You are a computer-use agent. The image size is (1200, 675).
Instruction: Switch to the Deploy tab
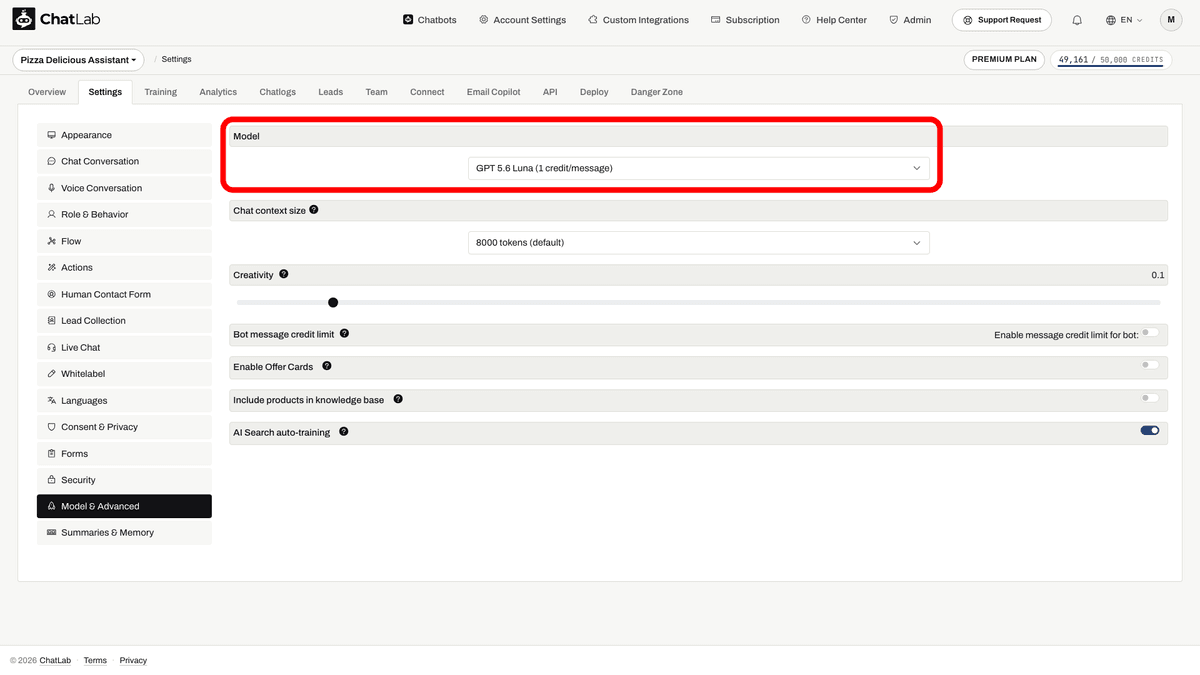[594, 92]
